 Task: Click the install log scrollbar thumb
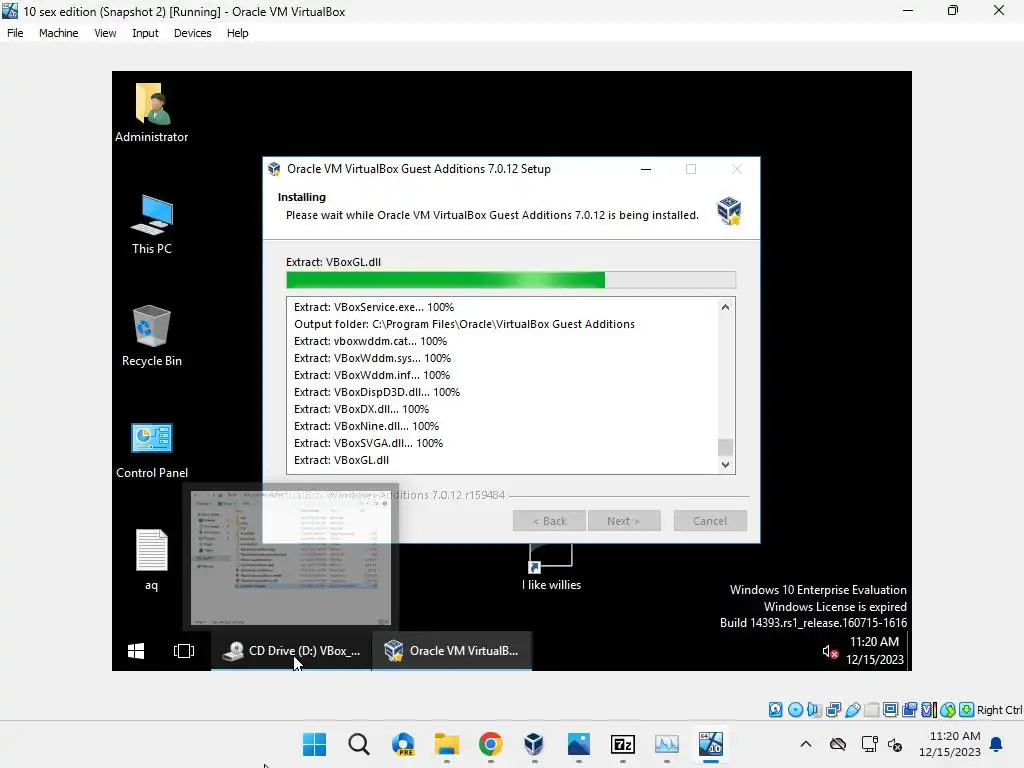pos(725,447)
